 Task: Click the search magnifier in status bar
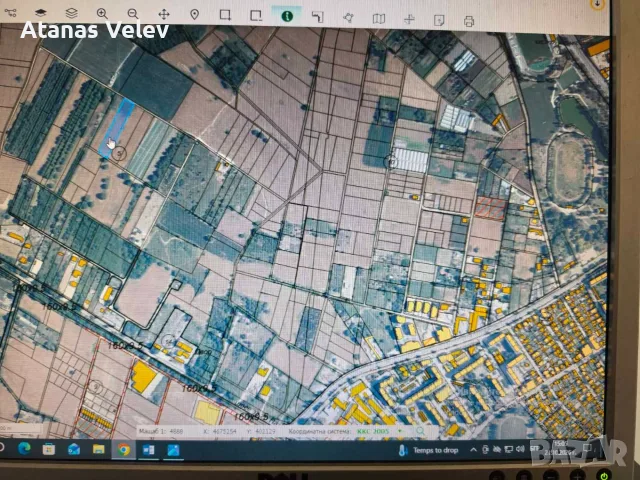420,431
